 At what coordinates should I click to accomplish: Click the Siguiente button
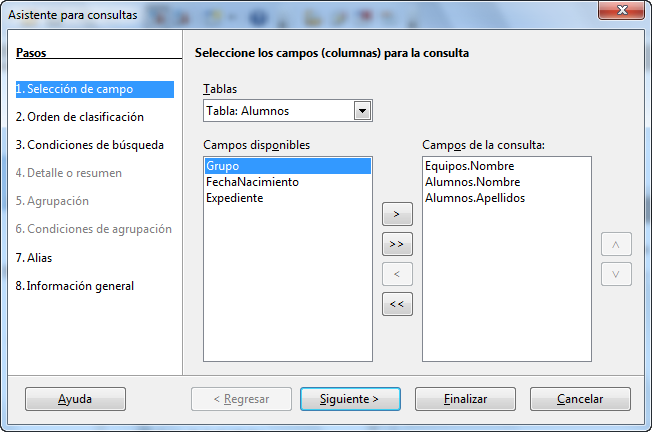tap(350, 399)
